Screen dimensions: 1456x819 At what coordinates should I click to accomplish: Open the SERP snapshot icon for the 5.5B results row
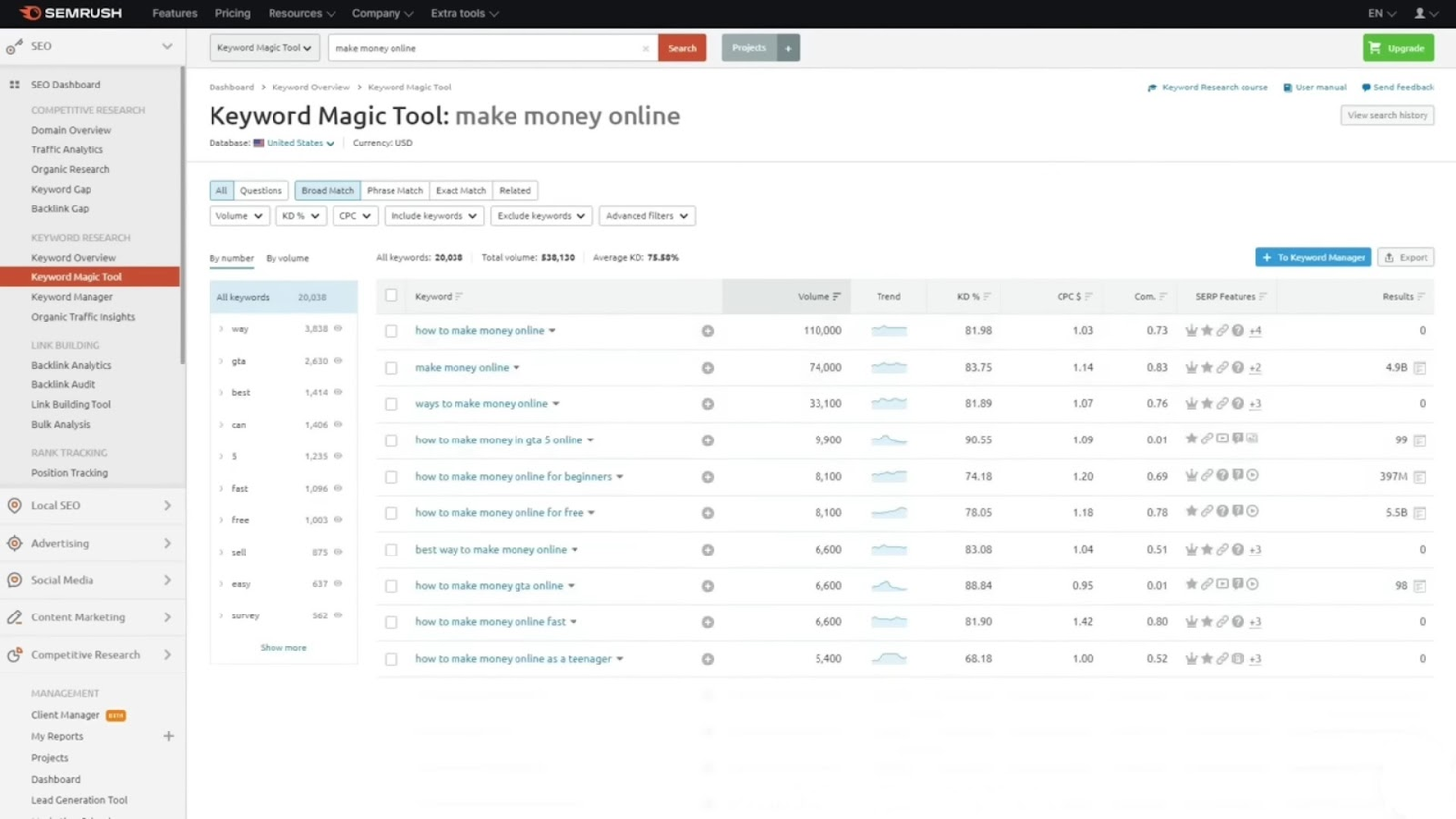[1420, 513]
